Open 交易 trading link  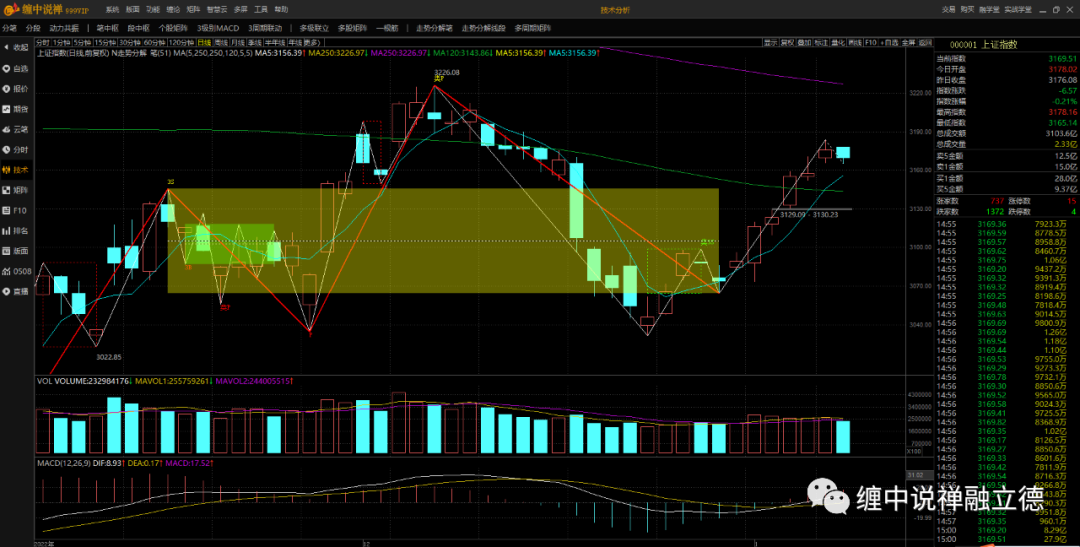point(948,10)
